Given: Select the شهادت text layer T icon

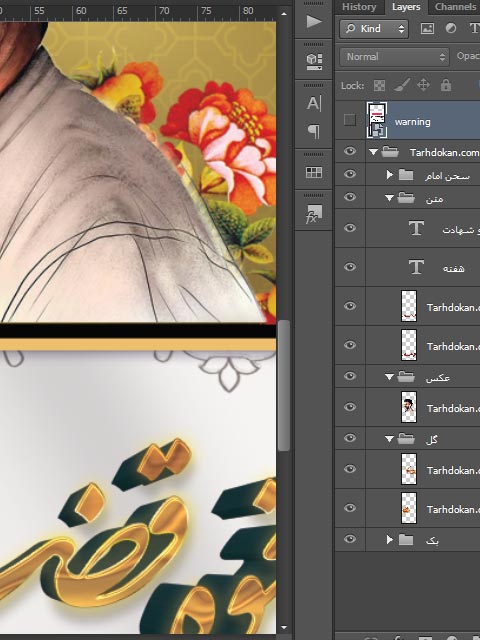Looking at the screenshot, I should [x=416, y=228].
